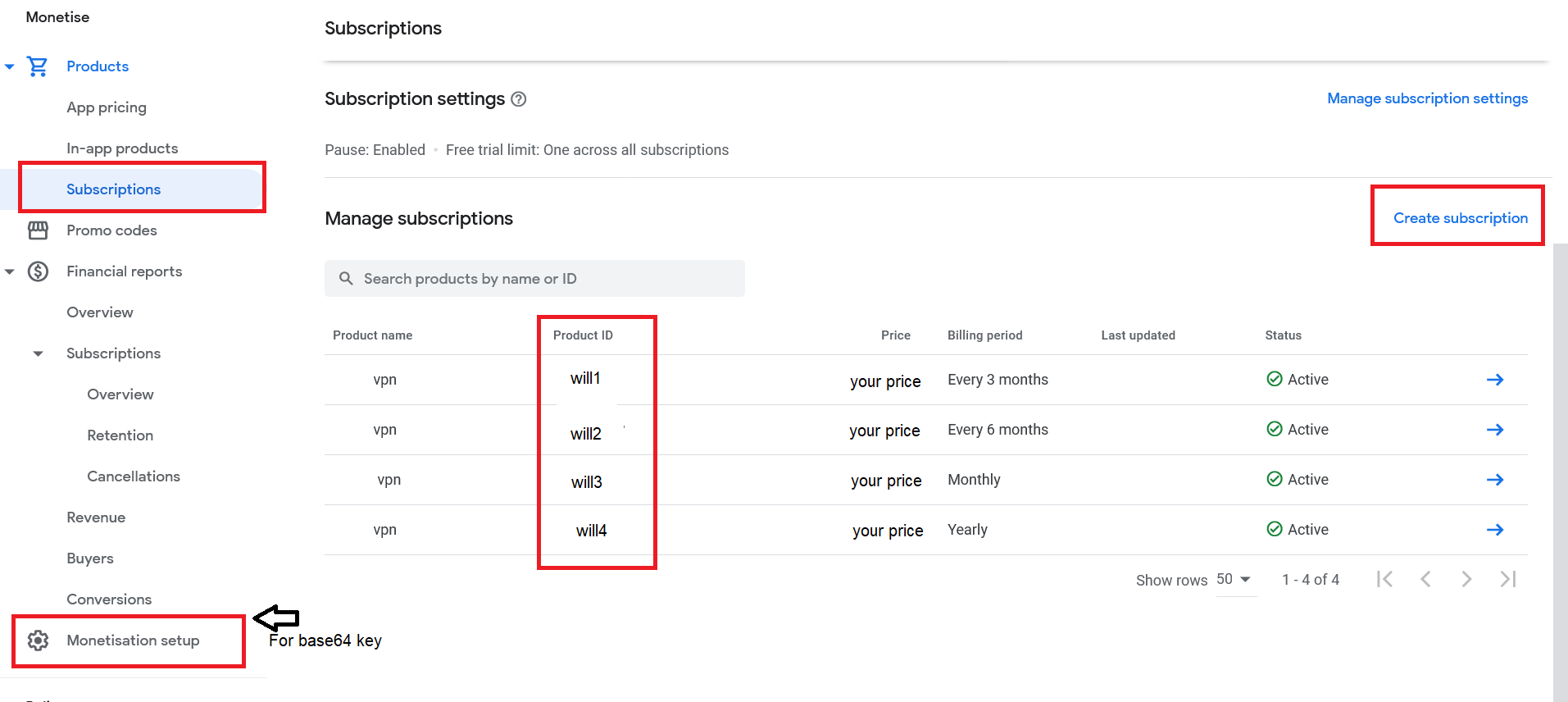Click the Products shopping cart icon
This screenshot has height=702, width=1568.
[38, 66]
